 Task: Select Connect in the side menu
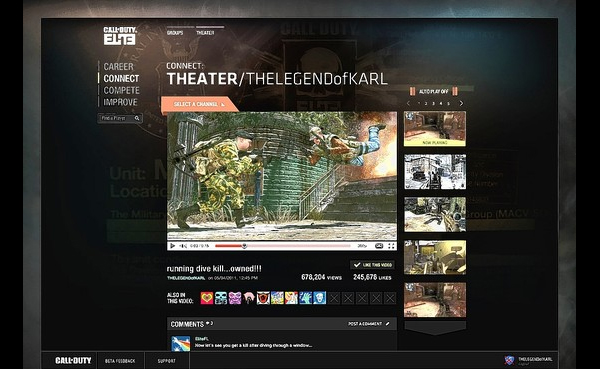121,78
